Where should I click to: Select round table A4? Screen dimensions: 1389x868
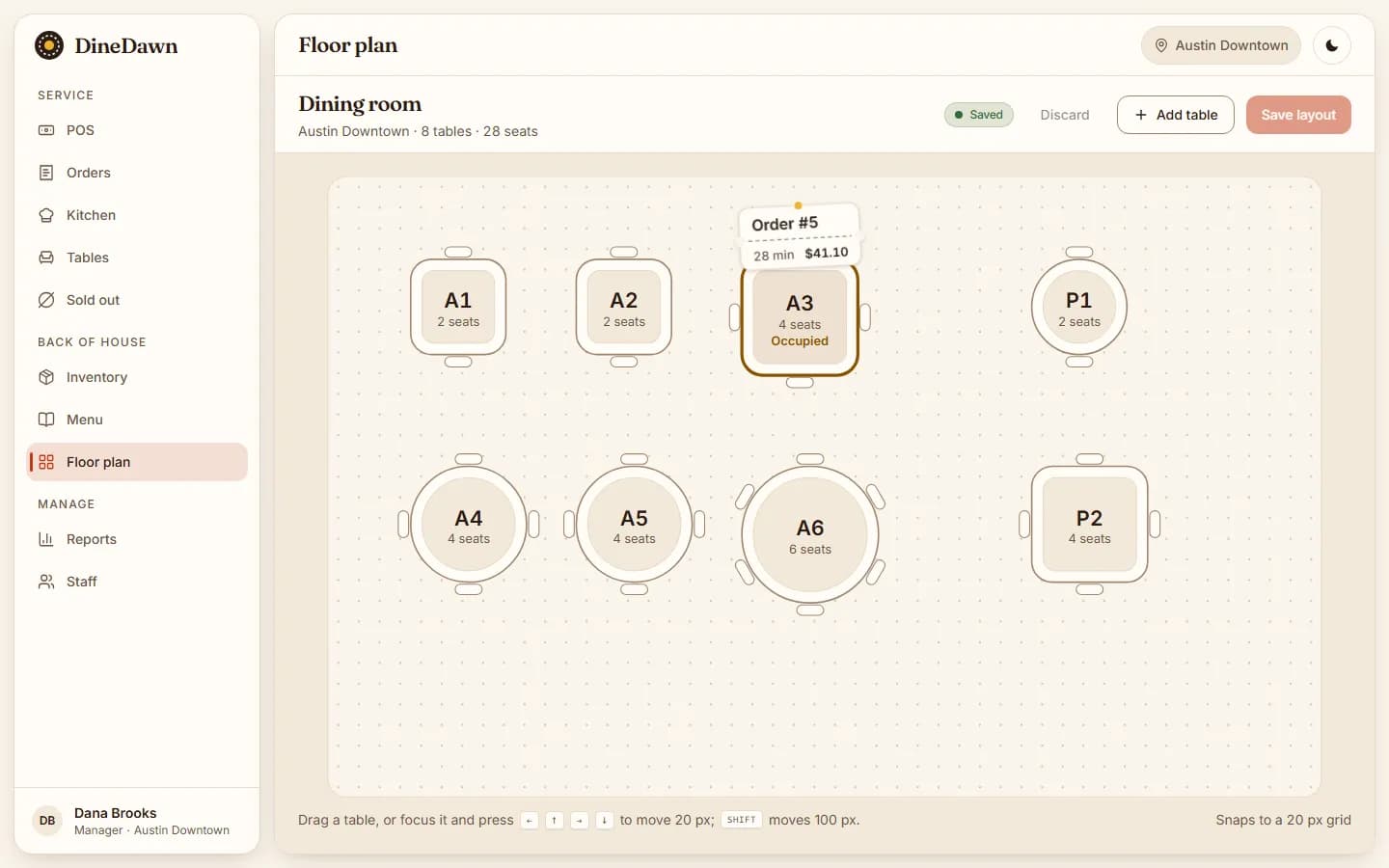click(x=469, y=525)
